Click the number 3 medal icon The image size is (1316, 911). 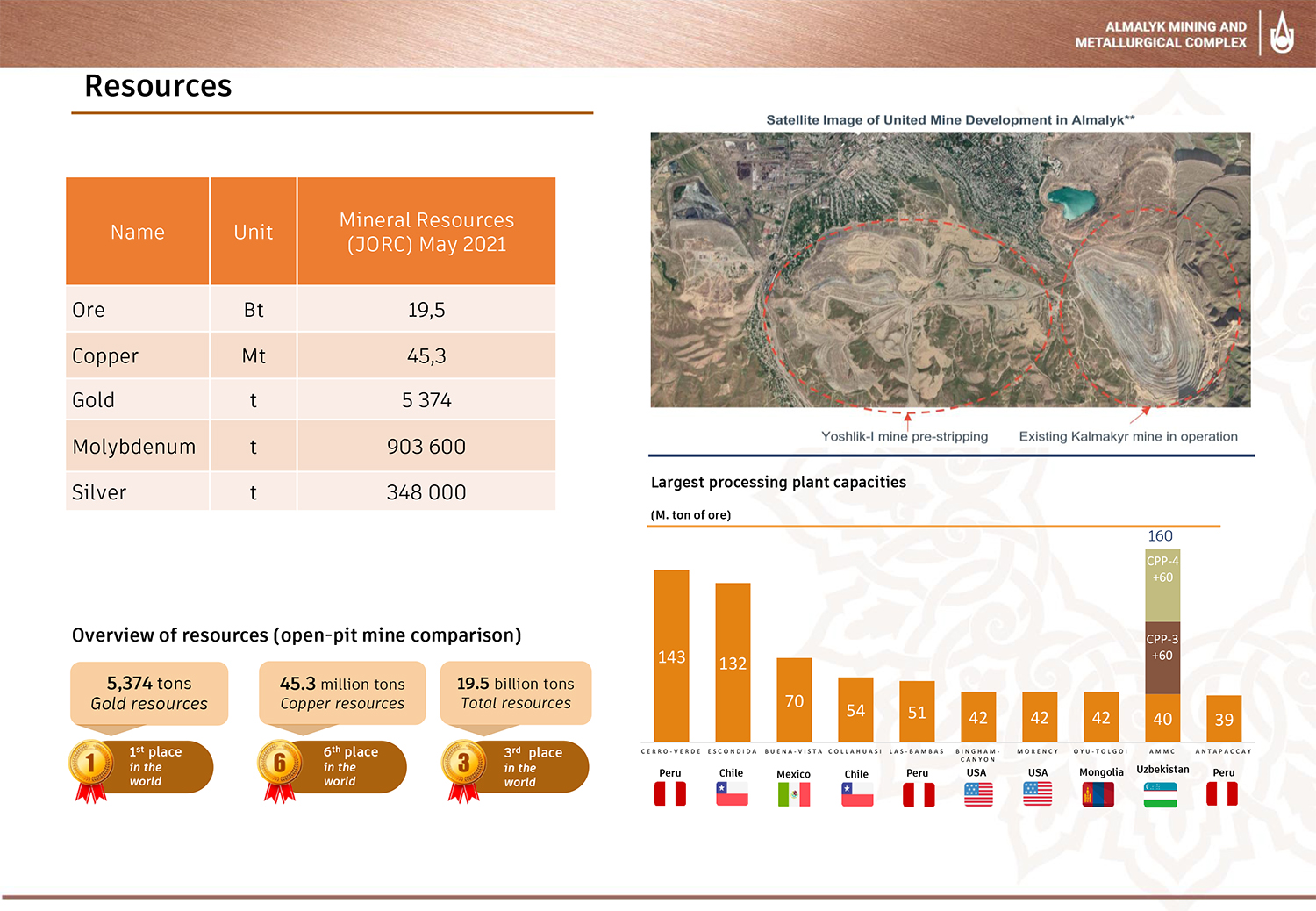tap(463, 763)
